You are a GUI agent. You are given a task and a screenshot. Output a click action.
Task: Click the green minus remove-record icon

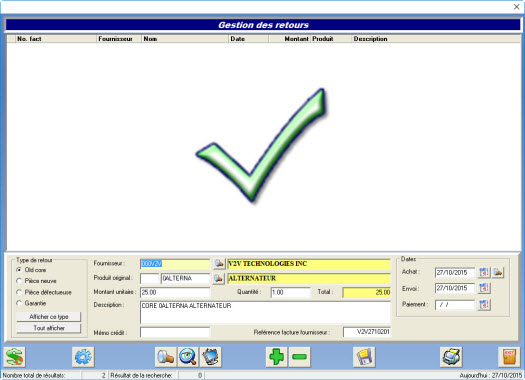299,357
